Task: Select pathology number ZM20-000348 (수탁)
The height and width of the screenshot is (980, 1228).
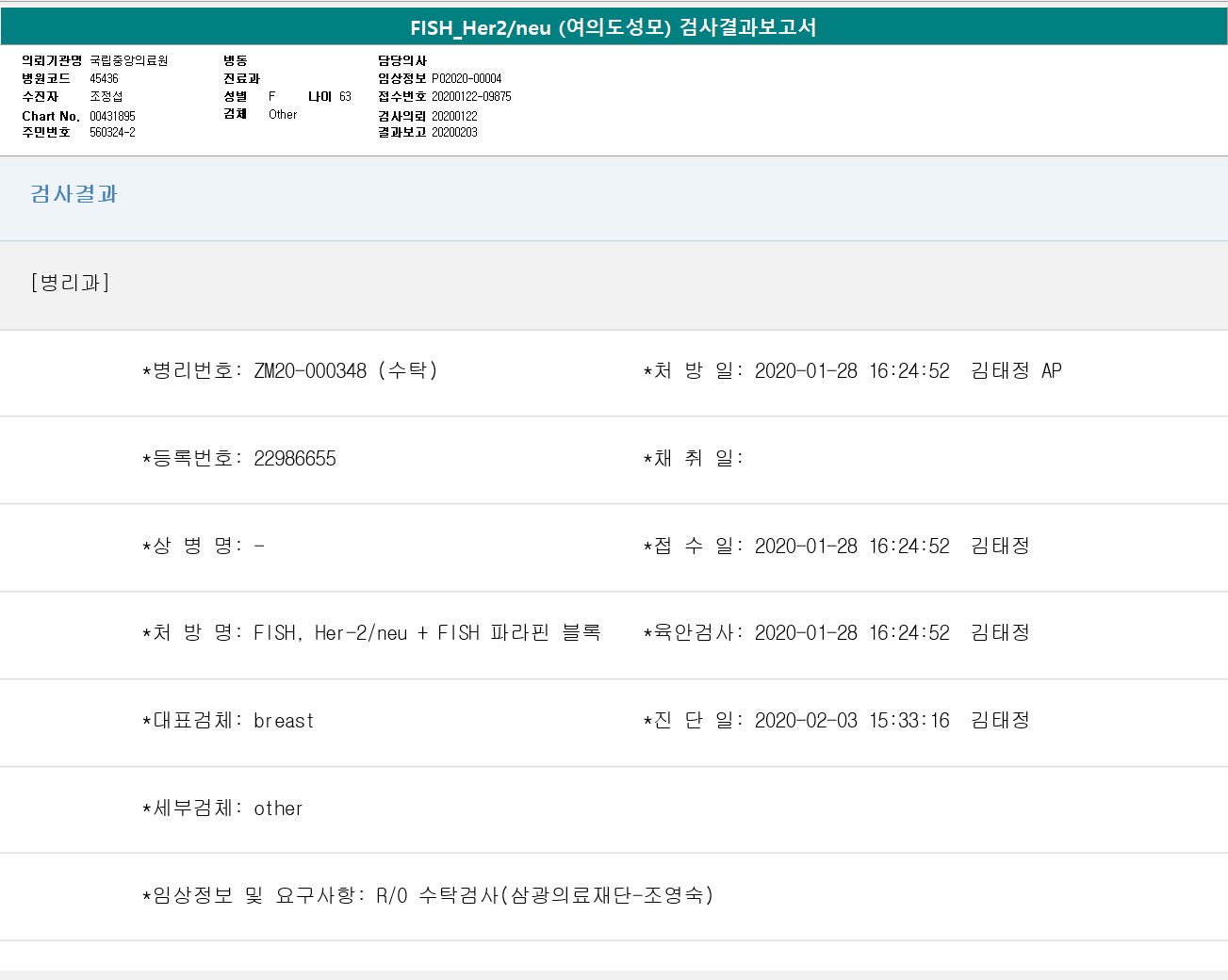Action: click(346, 370)
